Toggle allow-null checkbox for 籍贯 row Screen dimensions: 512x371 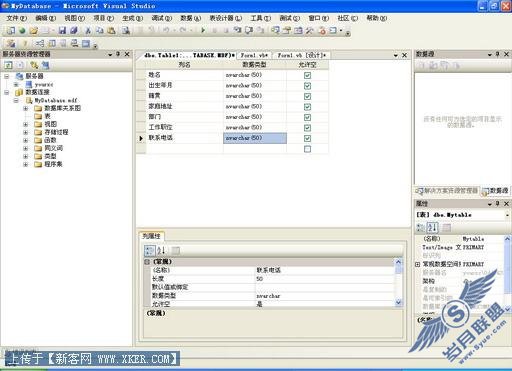click(307, 96)
